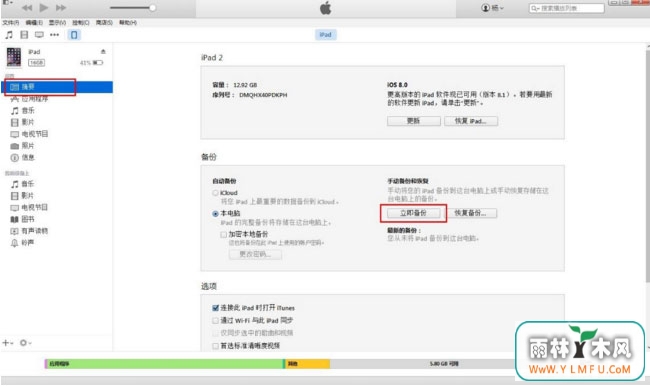The image size is (650, 386).
Task: Toggle 连接此 iPad 时打开 iTunes checkbox
Action: 215,308
